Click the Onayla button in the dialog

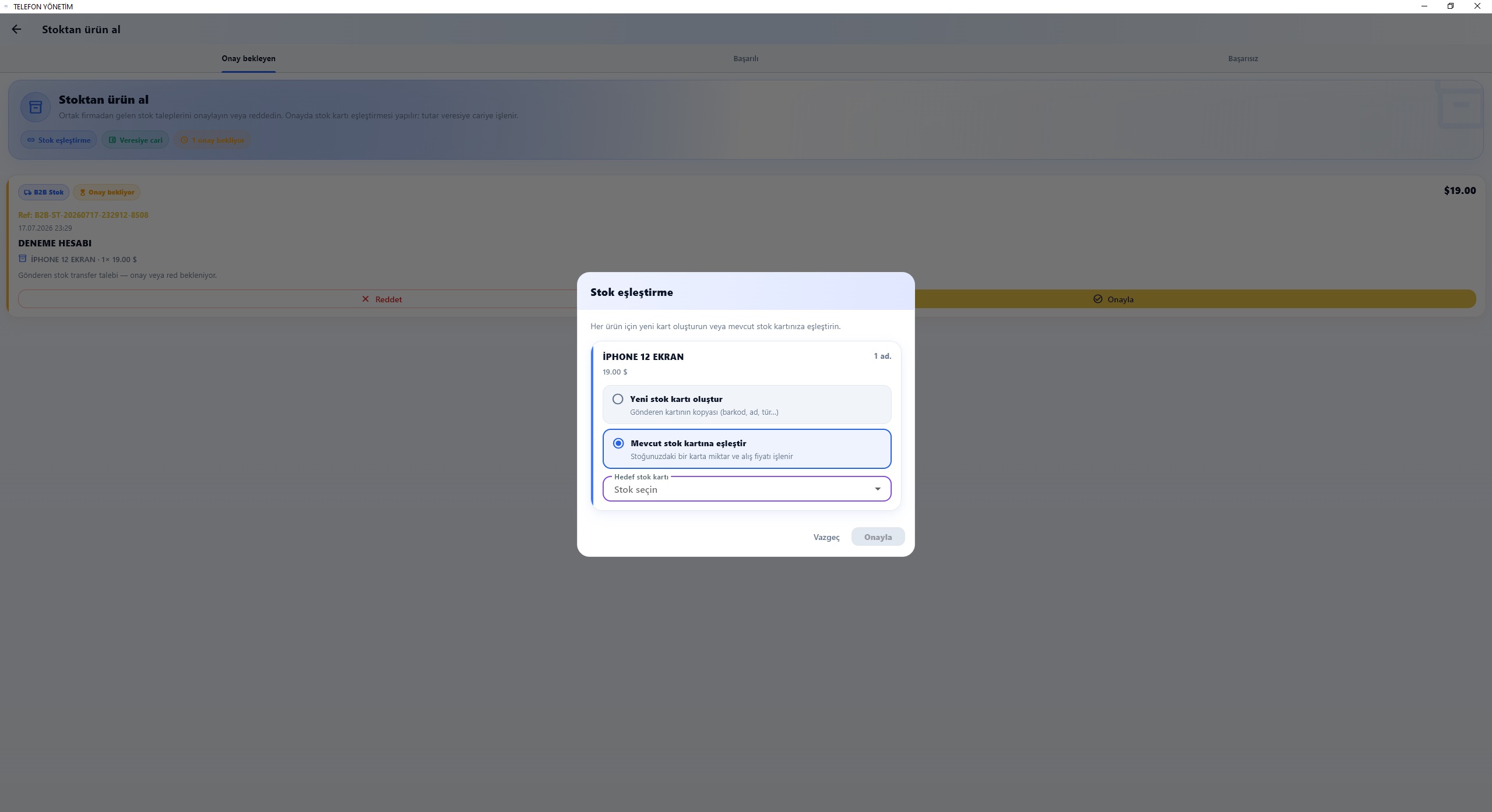[878, 537]
